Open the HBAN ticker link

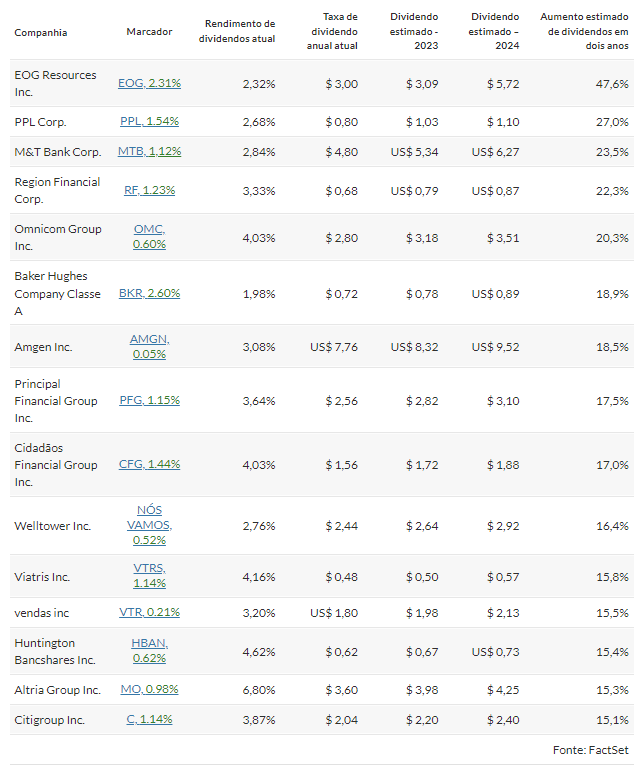click(149, 650)
